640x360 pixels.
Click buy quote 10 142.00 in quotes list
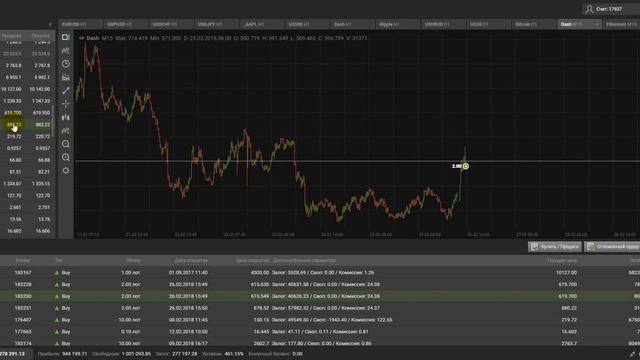(40, 89)
